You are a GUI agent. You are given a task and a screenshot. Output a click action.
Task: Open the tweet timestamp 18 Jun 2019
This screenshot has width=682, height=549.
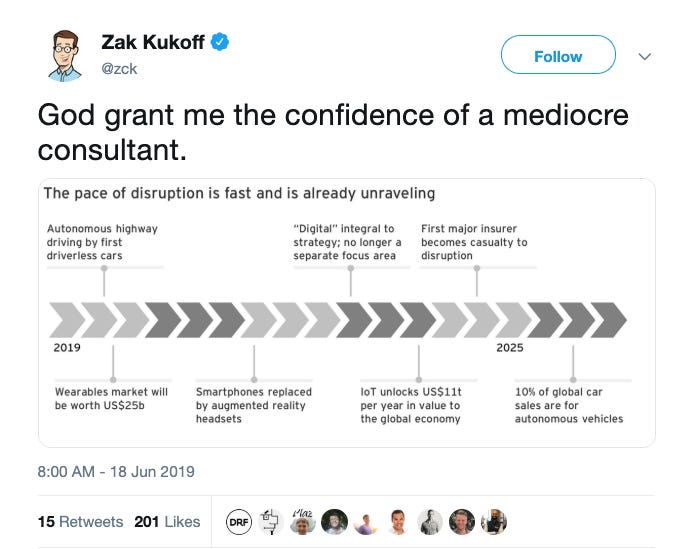click(116, 472)
